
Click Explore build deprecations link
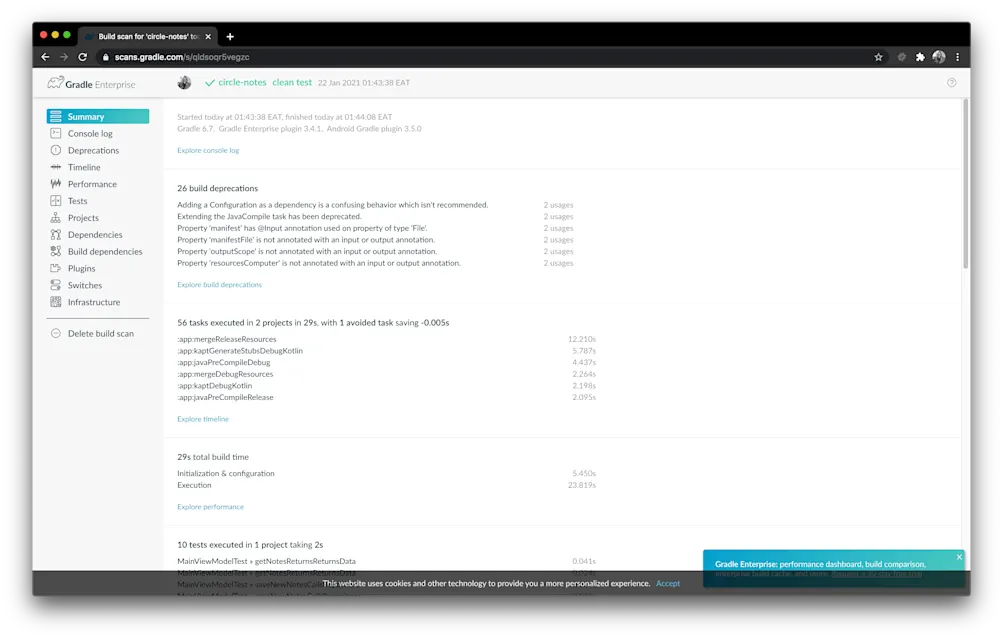219,285
